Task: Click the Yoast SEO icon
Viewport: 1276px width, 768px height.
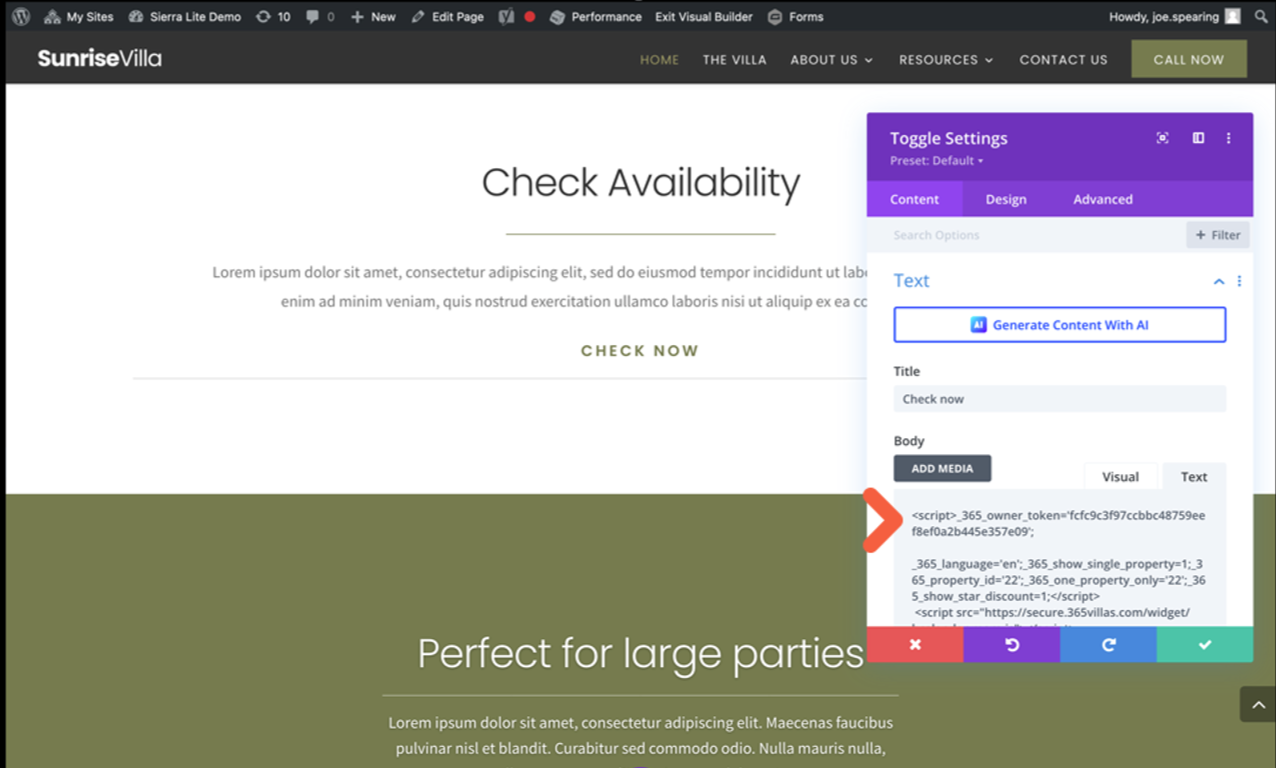Action: pos(506,17)
